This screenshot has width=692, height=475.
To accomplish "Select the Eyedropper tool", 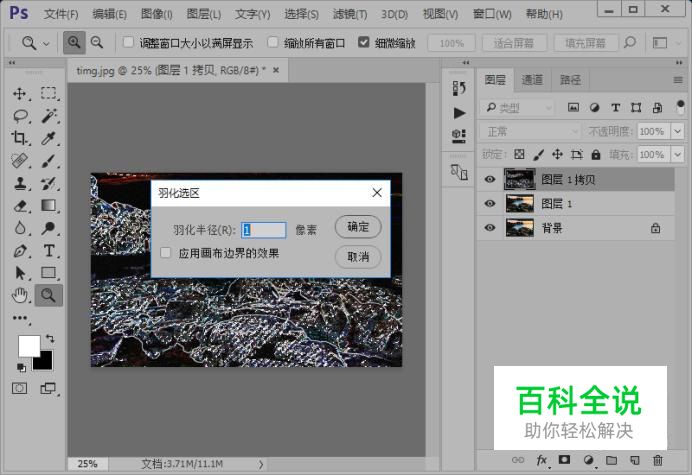I will [48, 138].
